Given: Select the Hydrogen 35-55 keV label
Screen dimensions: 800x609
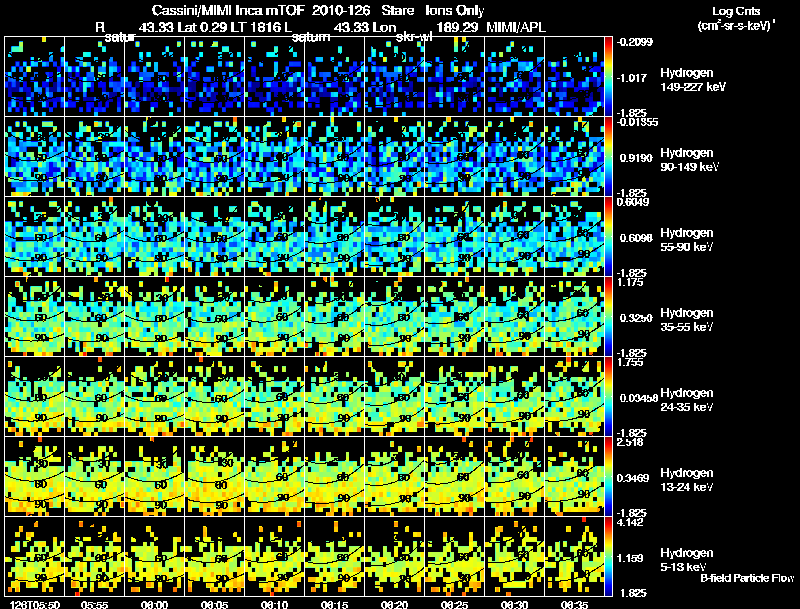Looking at the screenshot, I should coord(687,320).
